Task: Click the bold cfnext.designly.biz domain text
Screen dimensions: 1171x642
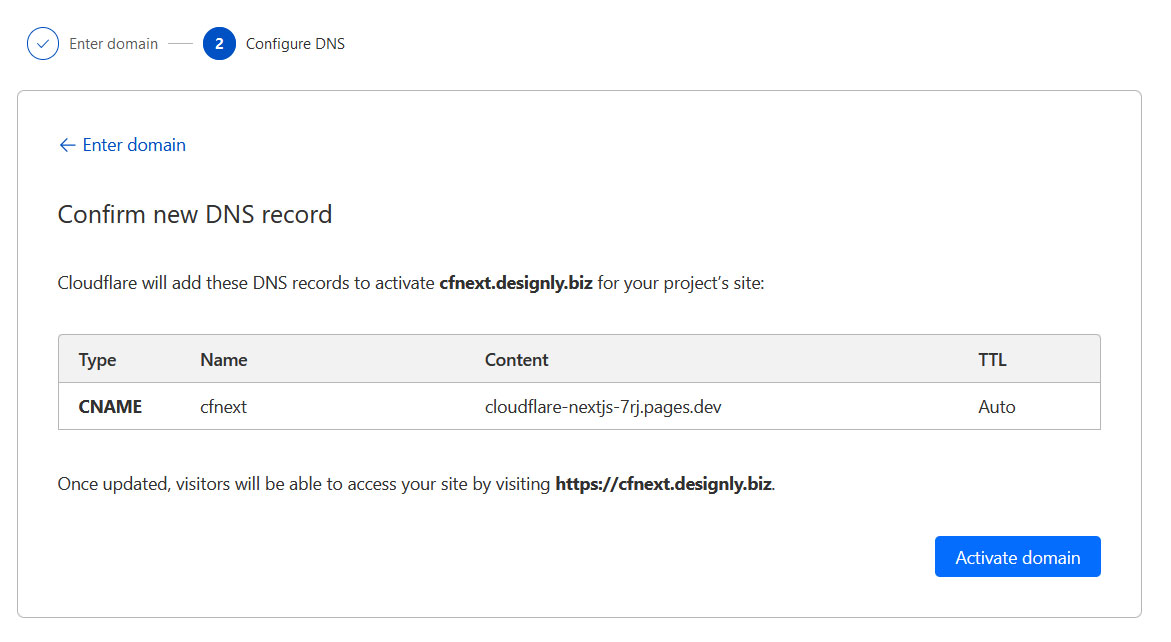Action: [x=515, y=284]
